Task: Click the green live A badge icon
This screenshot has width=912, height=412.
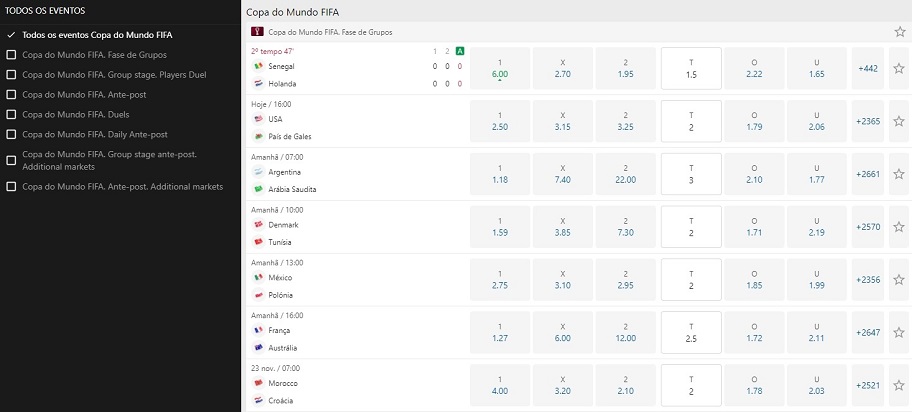Action: click(460, 51)
